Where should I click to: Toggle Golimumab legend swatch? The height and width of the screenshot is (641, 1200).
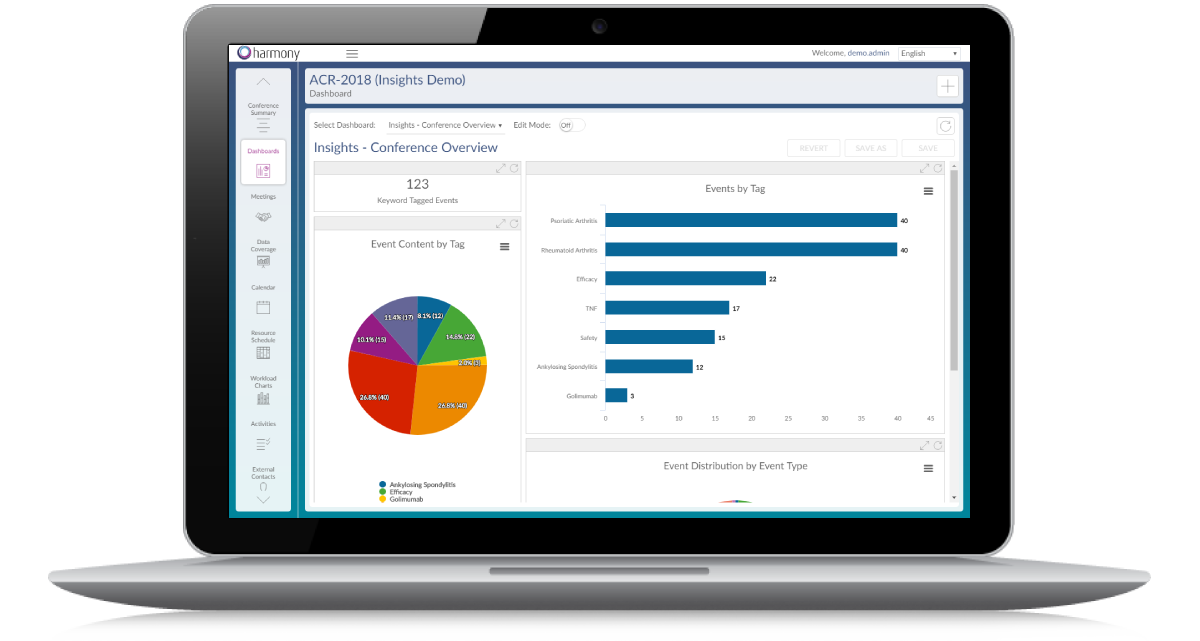click(383, 499)
